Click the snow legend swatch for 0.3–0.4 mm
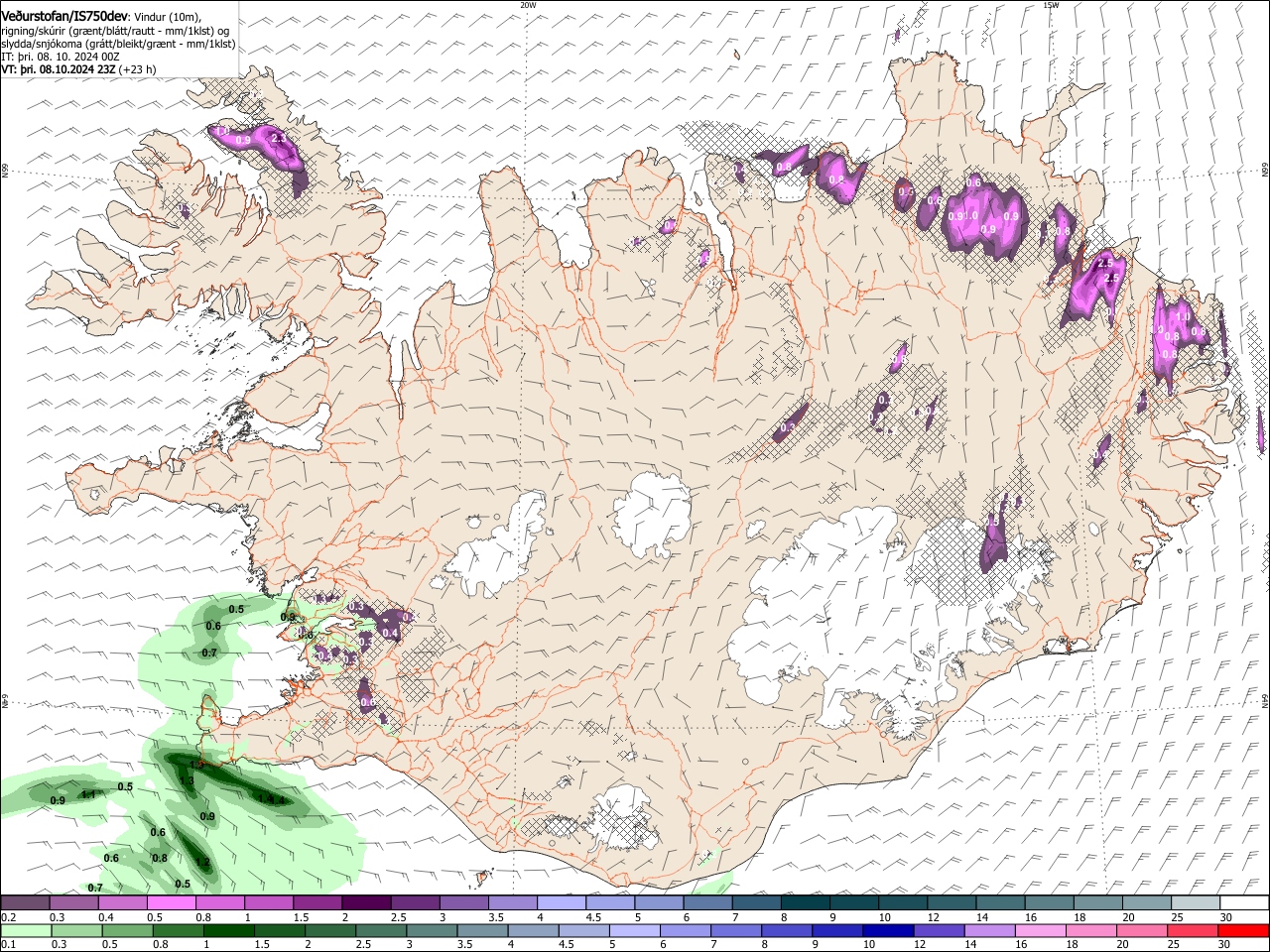Image resolution: width=1270 pixels, height=952 pixels. 73,903
